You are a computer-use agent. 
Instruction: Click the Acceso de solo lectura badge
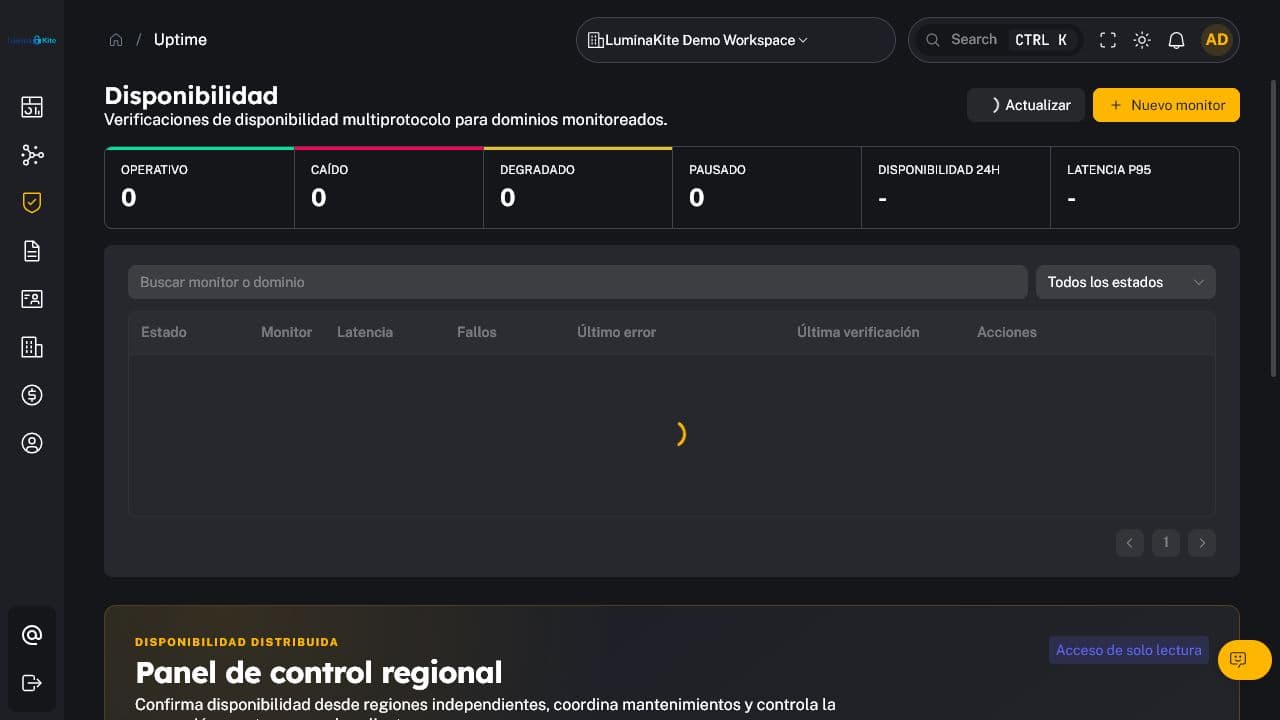click(x=1129, y=650)
